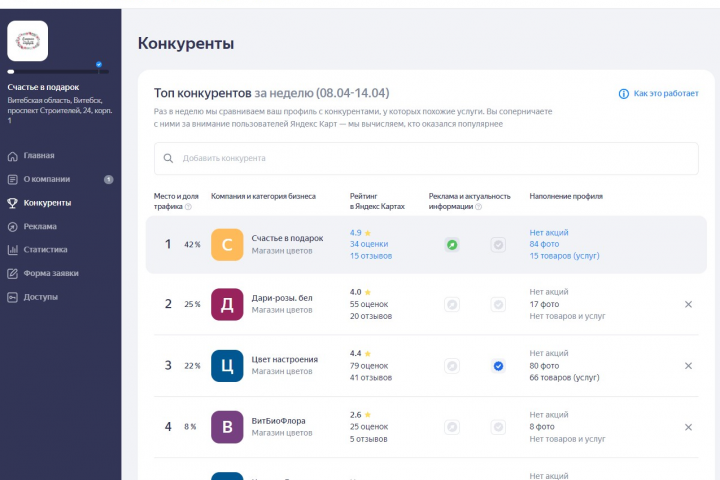Screen dimensions: 720x480
Task: Click 41 отзывов text for Цвет настроения
Action: (371, 378)
